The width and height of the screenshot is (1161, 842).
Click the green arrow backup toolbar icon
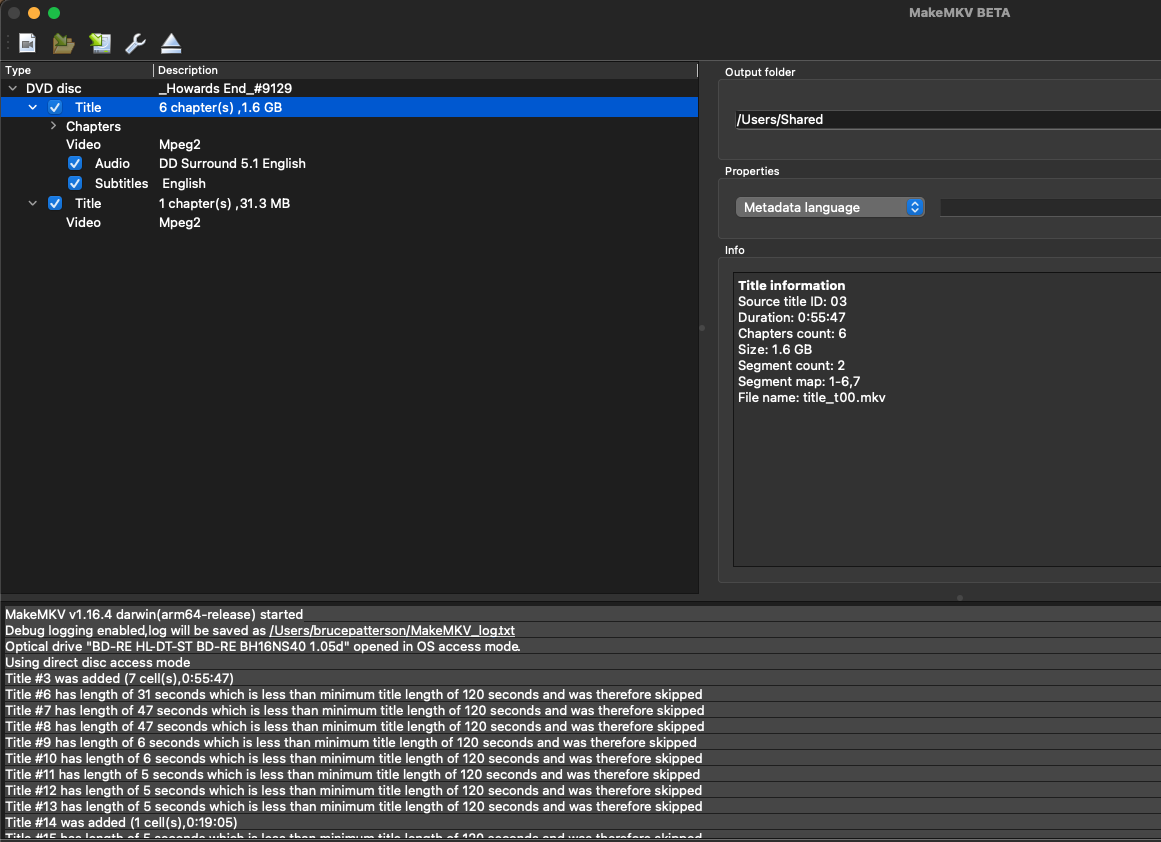tap(100, 43)
